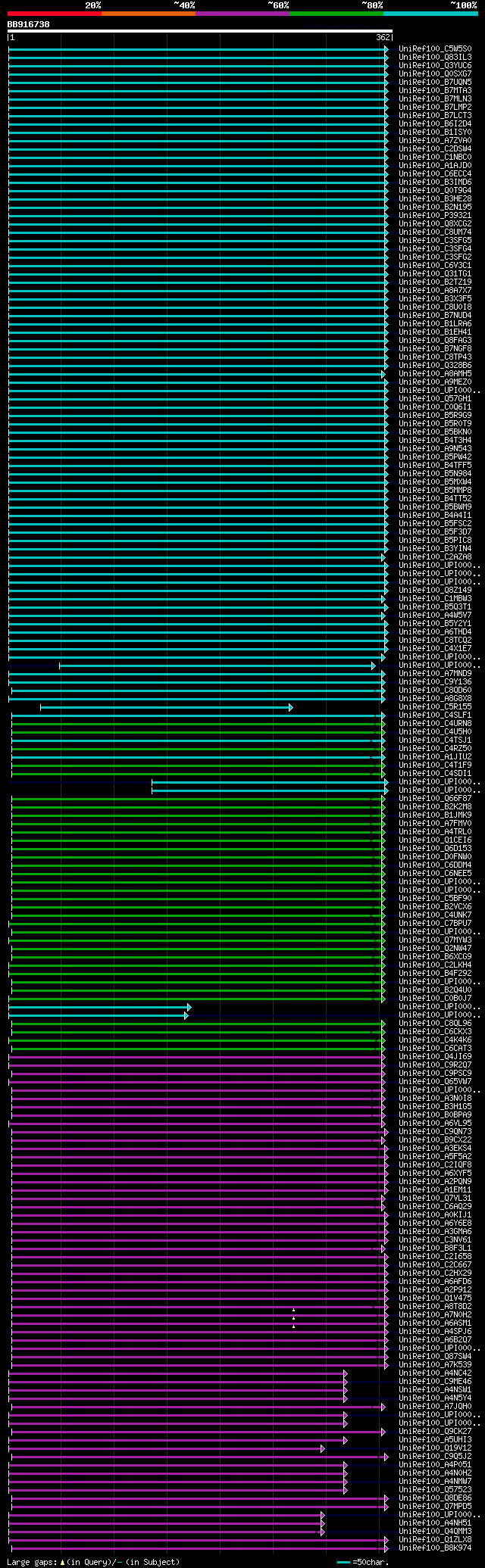Click the purple ~60% identity legend swatch
Image resolution: width=485 pixels, height=1568 pixels.
[x=242, y=13]
